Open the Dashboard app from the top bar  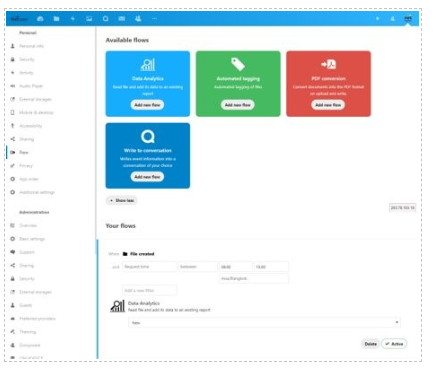40,19
